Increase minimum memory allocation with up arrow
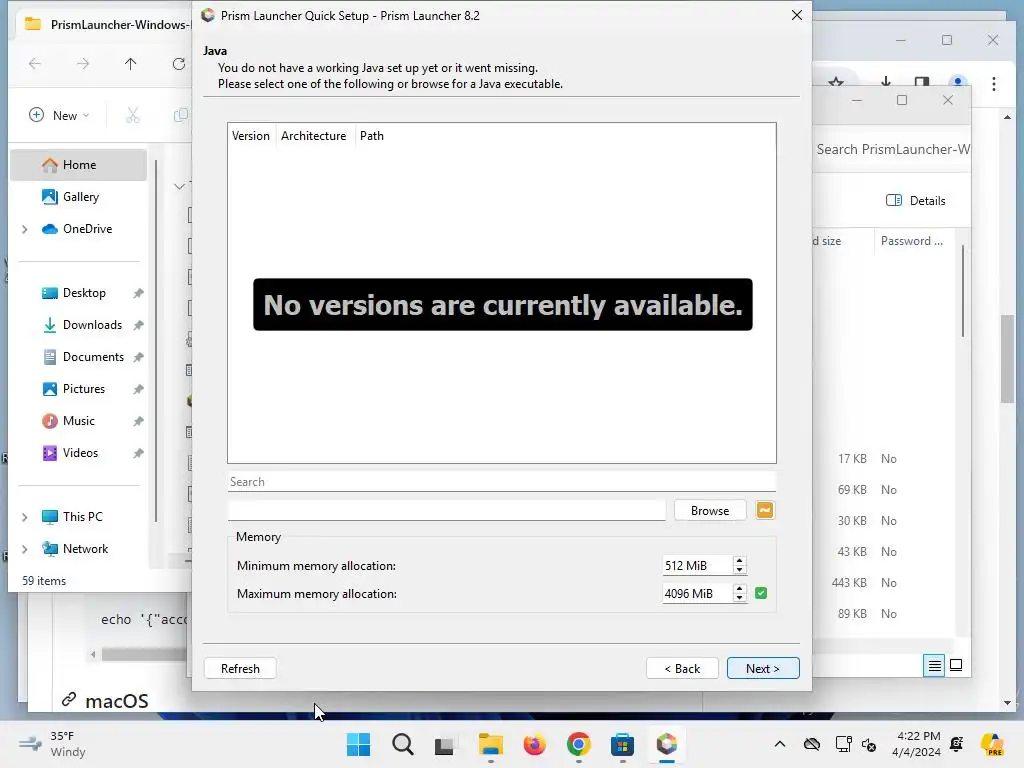1024x768 pixels. (x=739, y=561)
